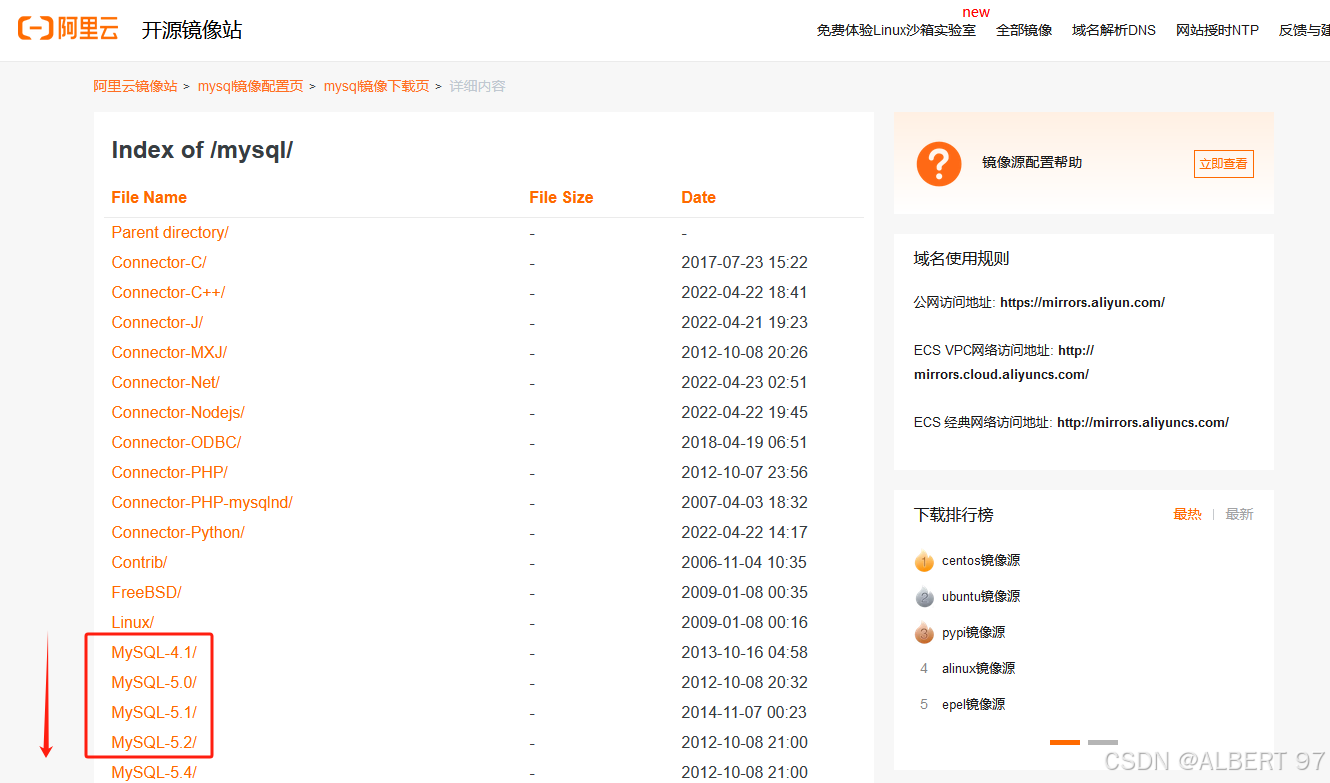Open the Connector-Python/ folder

pos(178,532)
